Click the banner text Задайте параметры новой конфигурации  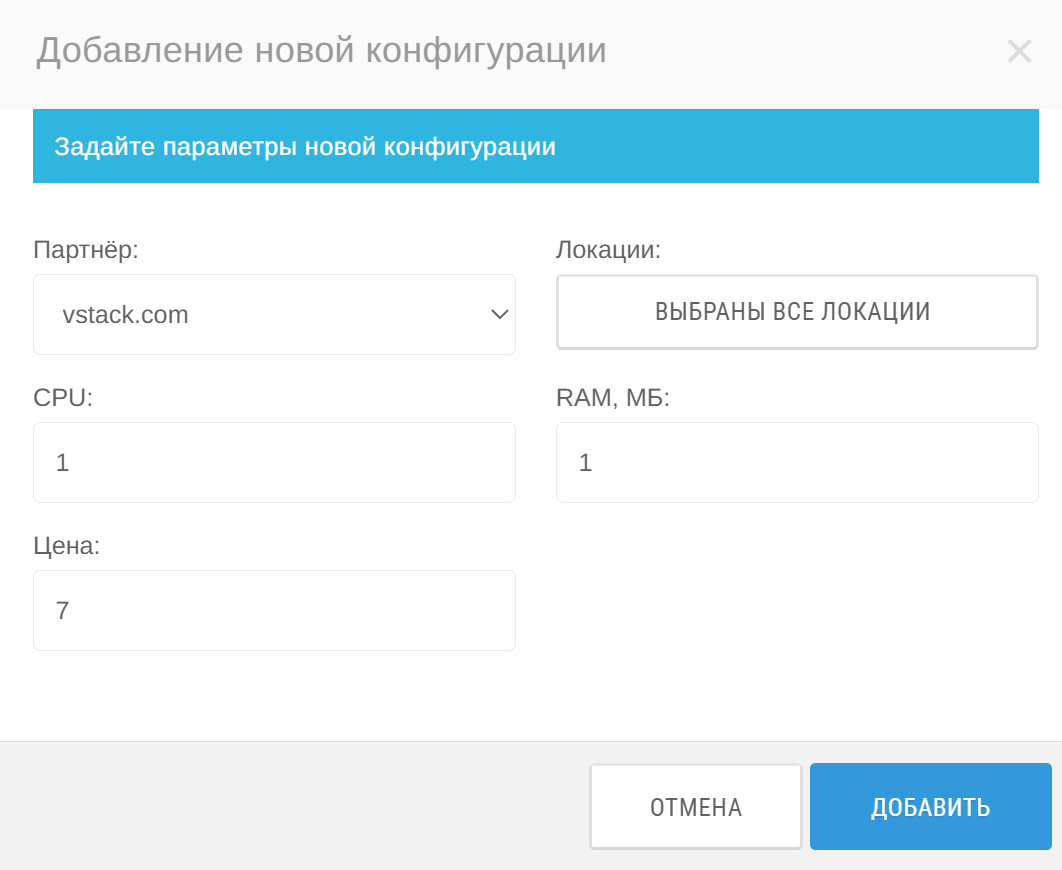[x=305, y=146]
